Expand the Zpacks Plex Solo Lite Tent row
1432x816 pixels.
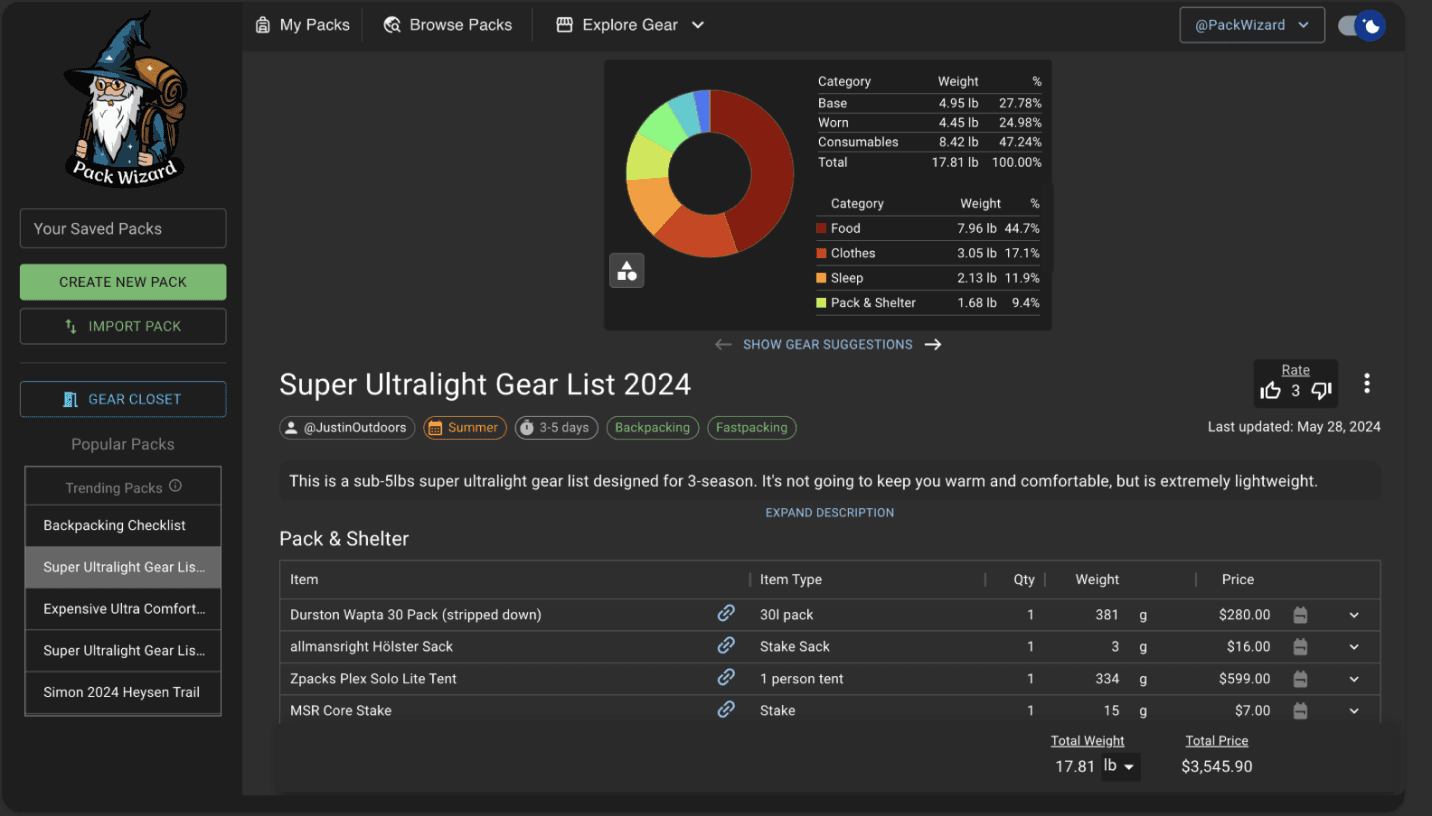tap(1354, 679)
